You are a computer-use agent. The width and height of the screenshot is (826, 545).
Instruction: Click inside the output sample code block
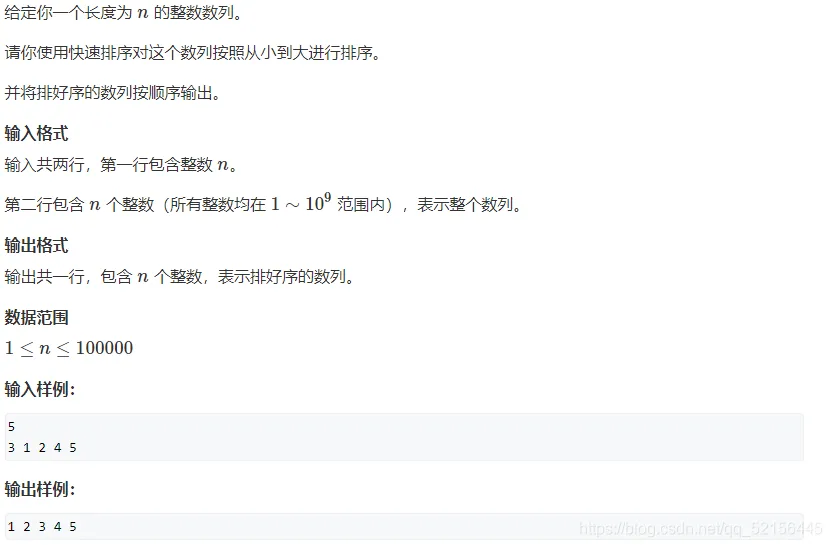click(x=404, y=526)
